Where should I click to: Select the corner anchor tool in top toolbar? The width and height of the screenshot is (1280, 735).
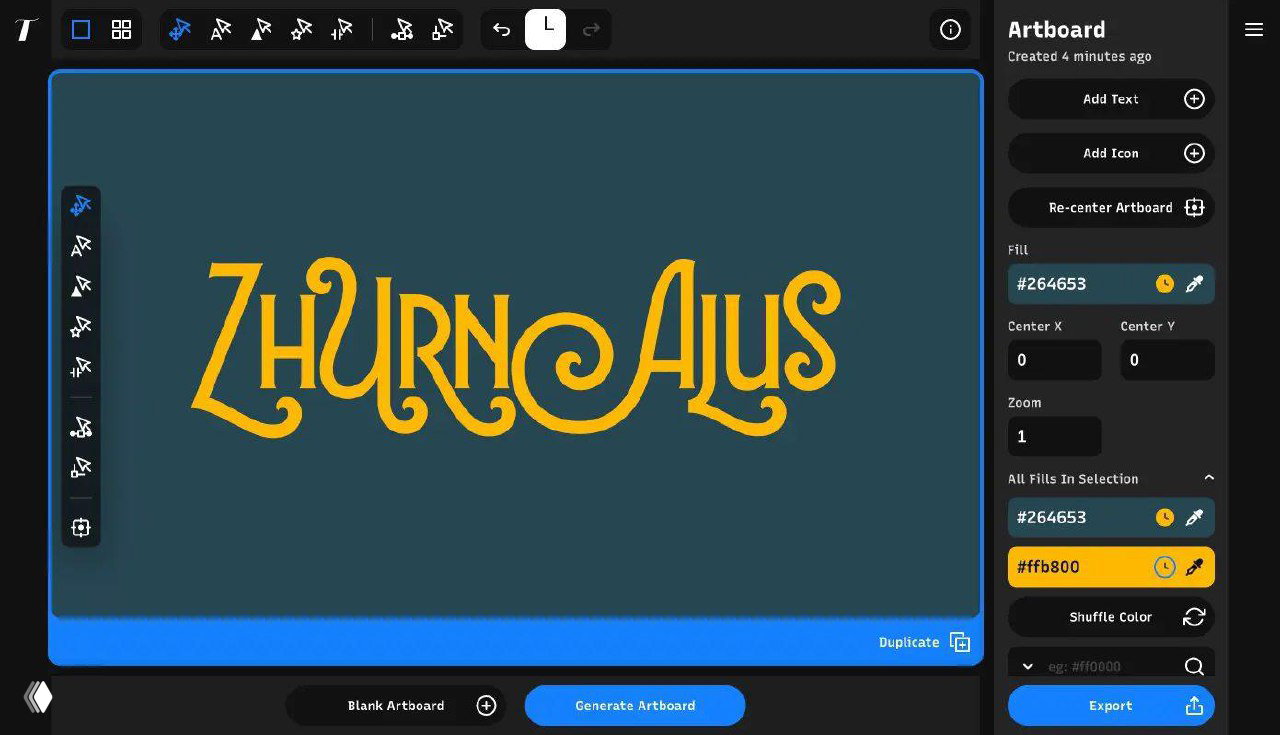(x=442, y=30)
